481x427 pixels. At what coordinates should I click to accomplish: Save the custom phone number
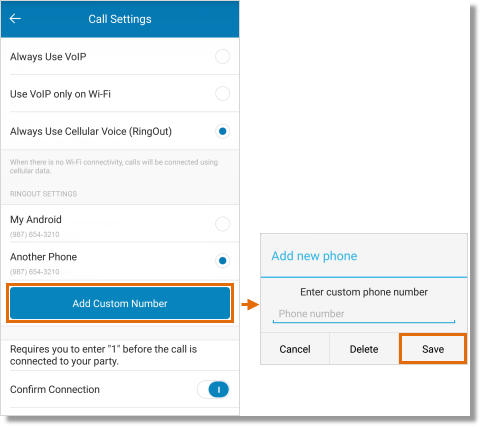pyautogui.click(x=433, y=349)
